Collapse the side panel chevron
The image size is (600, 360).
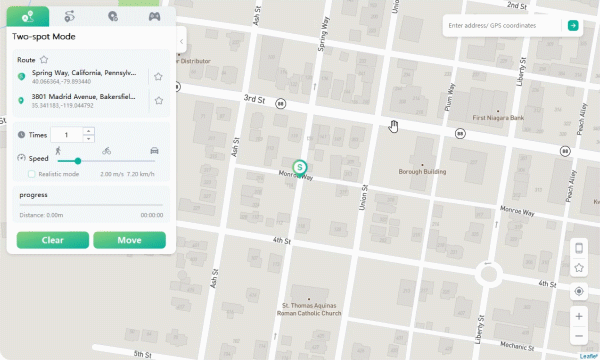[x=181, y=41]
